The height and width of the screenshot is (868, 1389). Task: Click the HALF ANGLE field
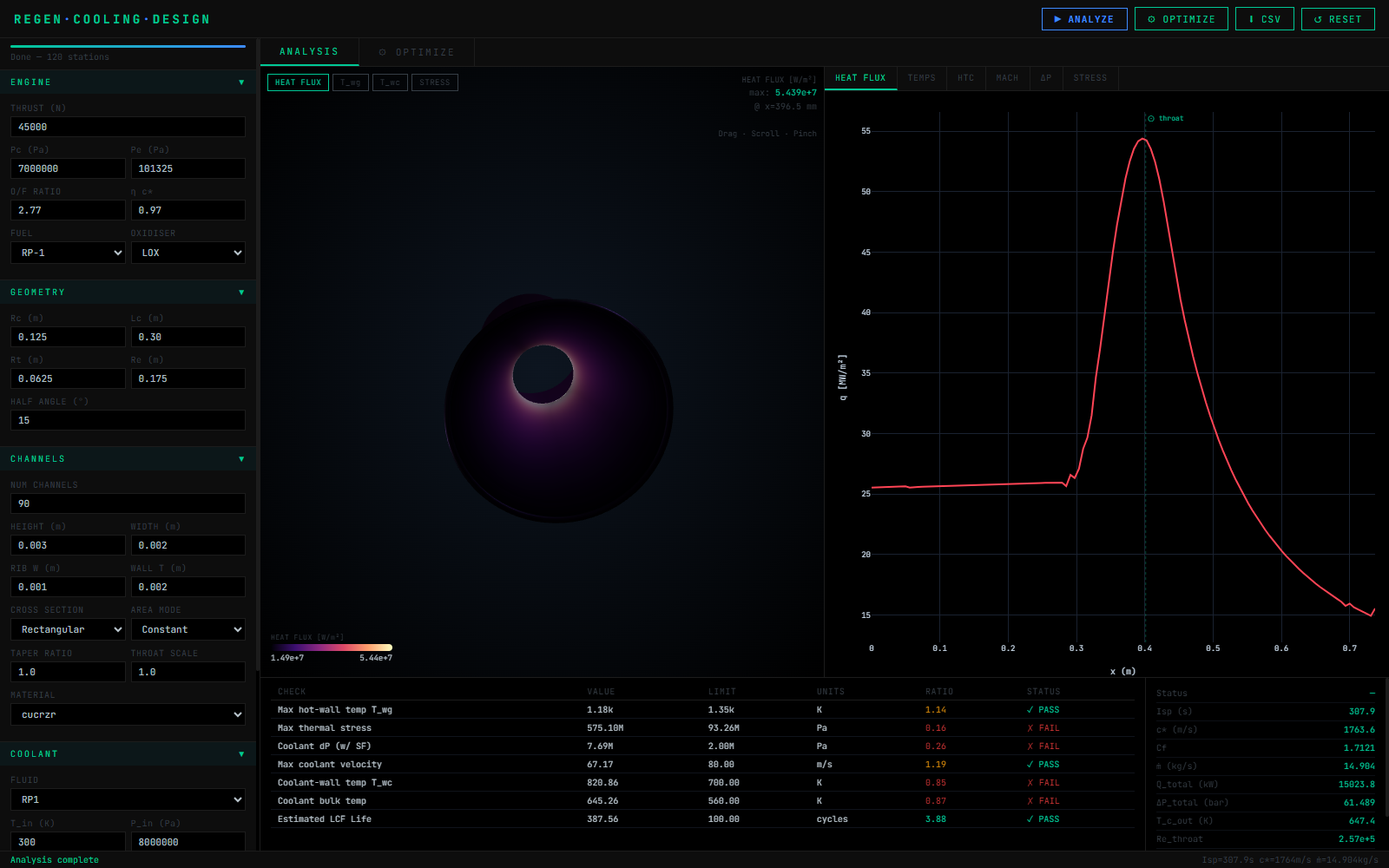[x=128, y=420]
